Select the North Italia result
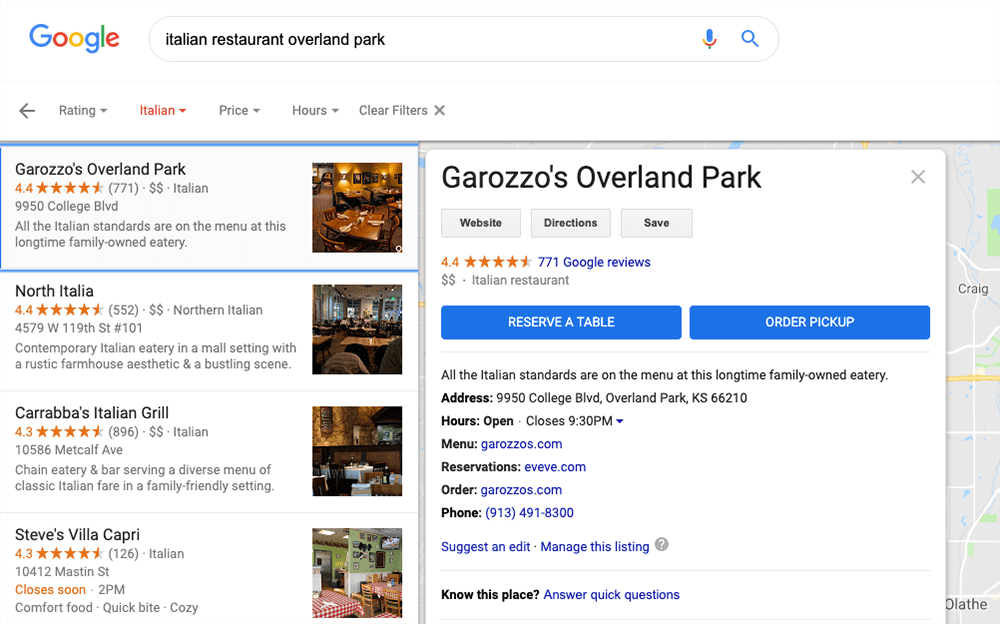 coord(209,330)
